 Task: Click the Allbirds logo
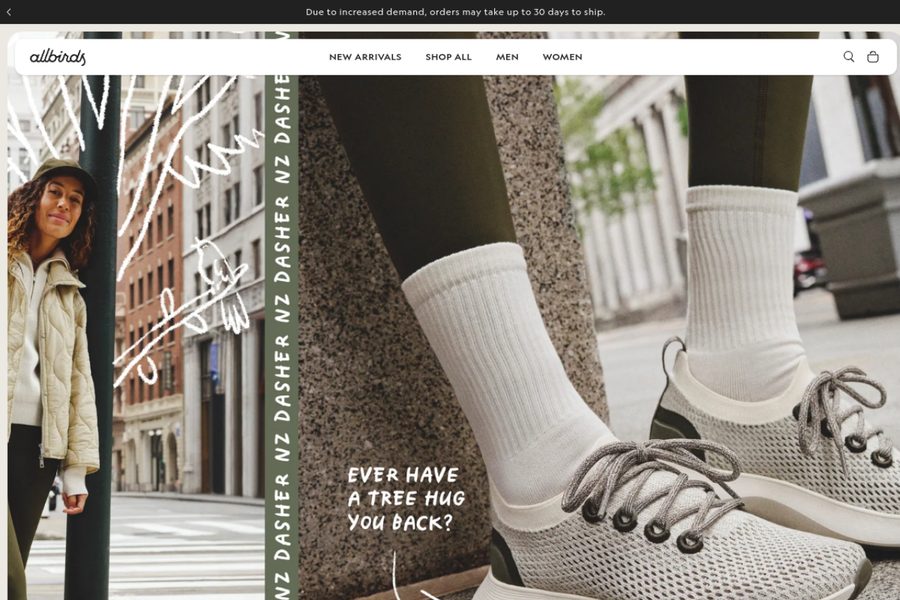[x=57, y=57]
